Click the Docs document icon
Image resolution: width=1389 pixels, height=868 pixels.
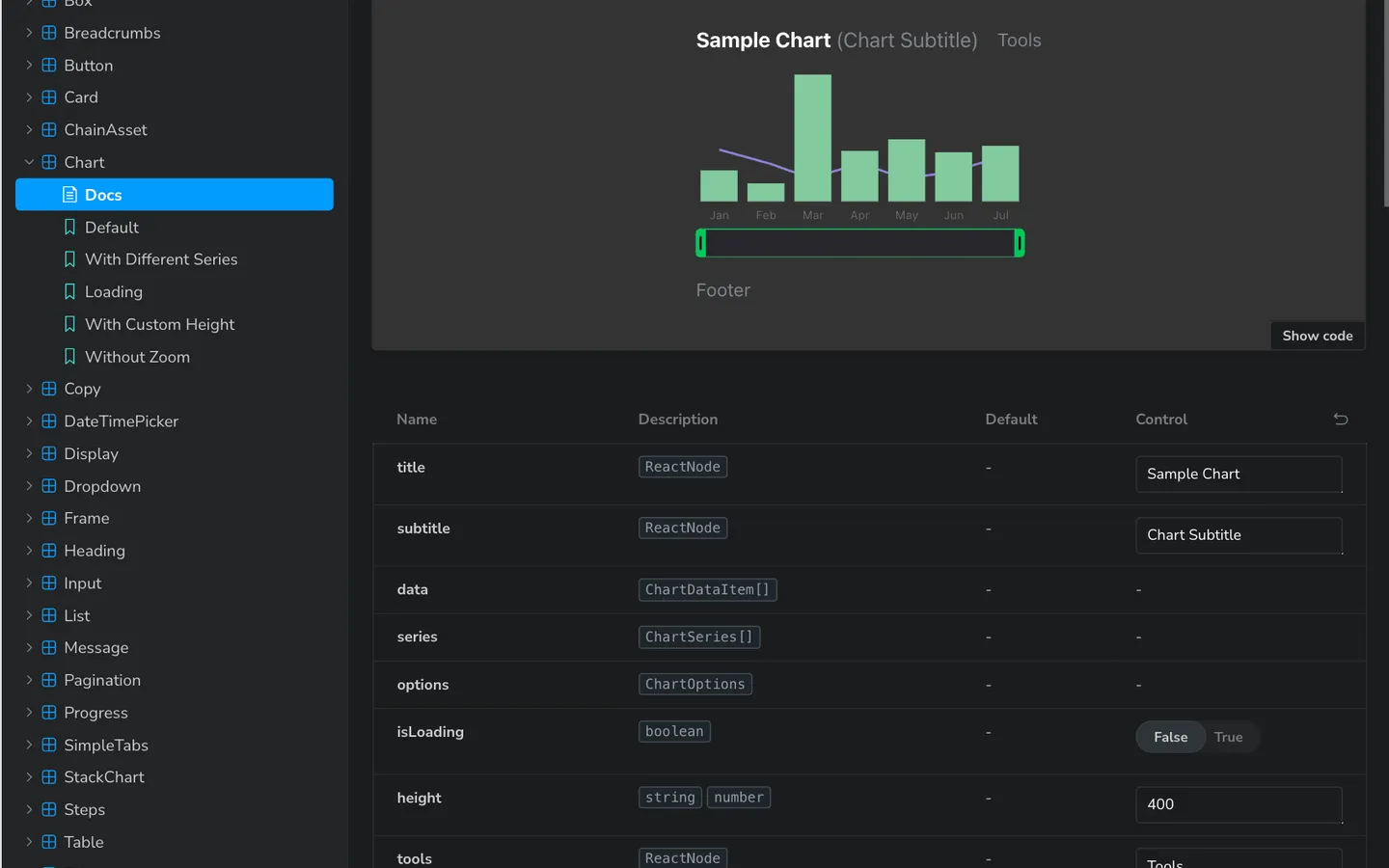[x=69, y=195]
